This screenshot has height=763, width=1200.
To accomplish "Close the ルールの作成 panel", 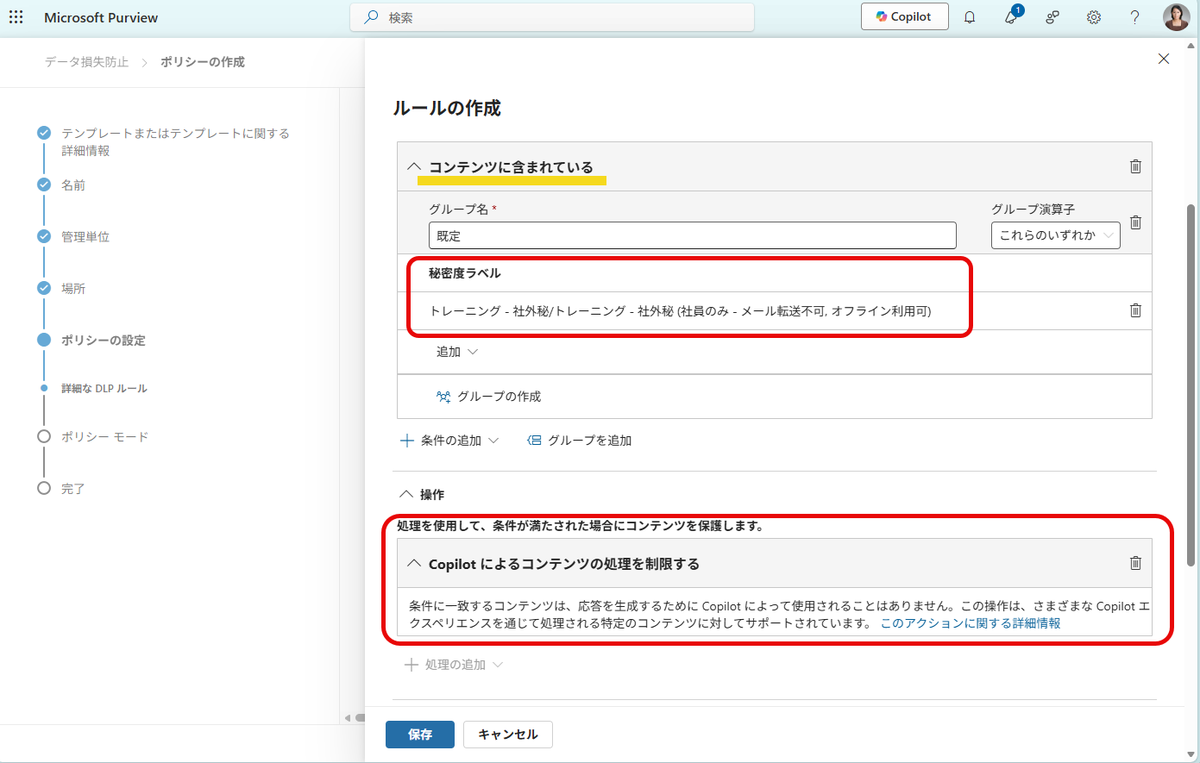I will click(x=1163, y=59).
